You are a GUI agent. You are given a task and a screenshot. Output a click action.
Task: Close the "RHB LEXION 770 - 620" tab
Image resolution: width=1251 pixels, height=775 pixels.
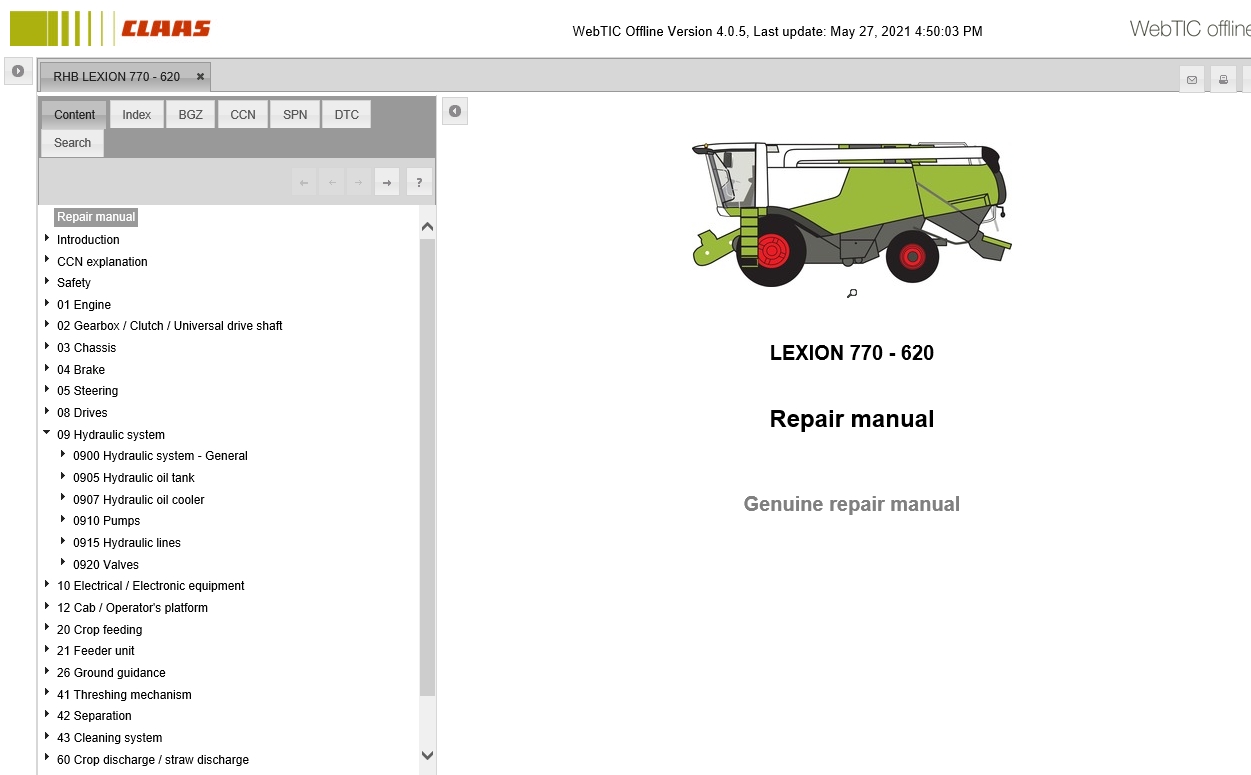[199, 76]
